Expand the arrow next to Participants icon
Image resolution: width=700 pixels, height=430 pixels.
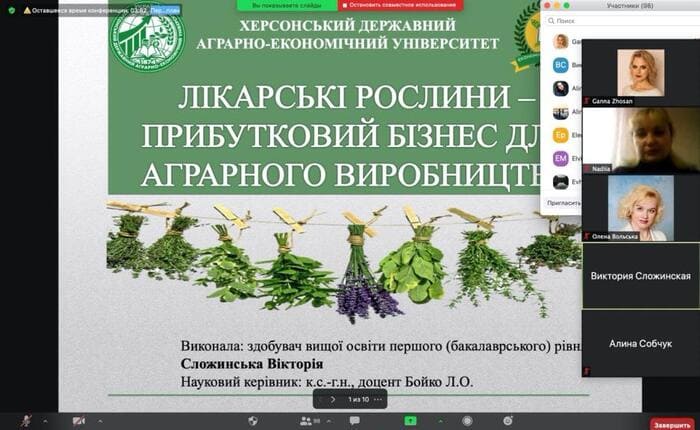(329, 421)
